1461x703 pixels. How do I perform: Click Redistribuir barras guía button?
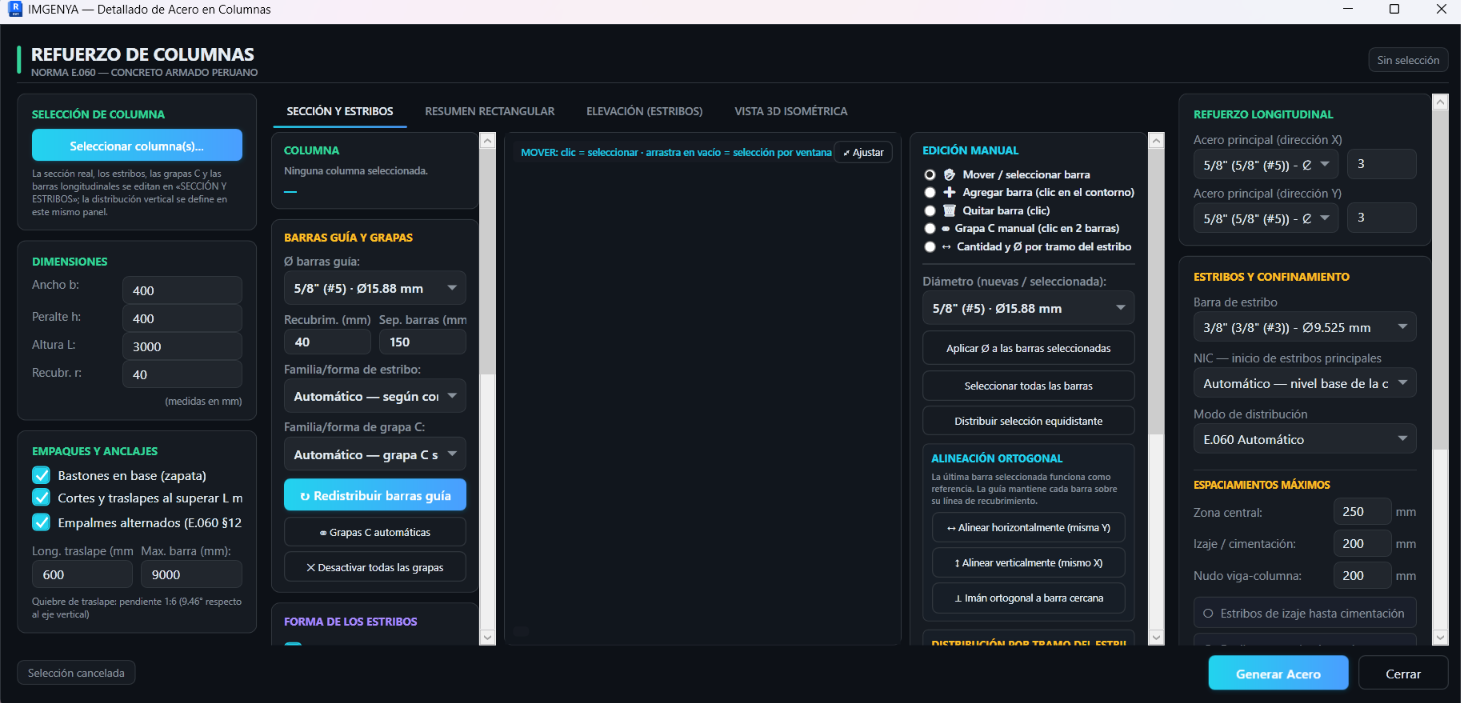point(375,496)
